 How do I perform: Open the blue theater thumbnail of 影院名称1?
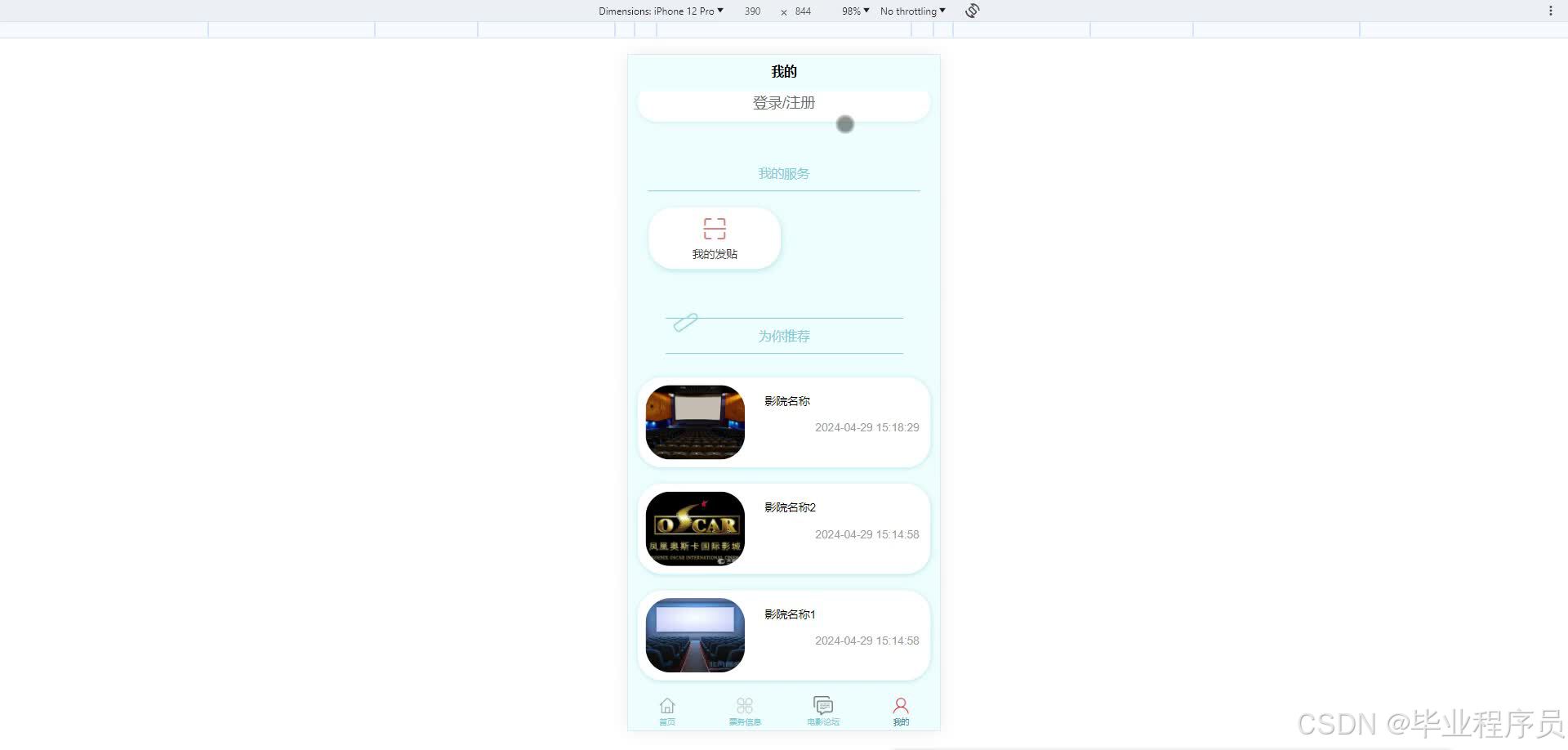point(695,636)
